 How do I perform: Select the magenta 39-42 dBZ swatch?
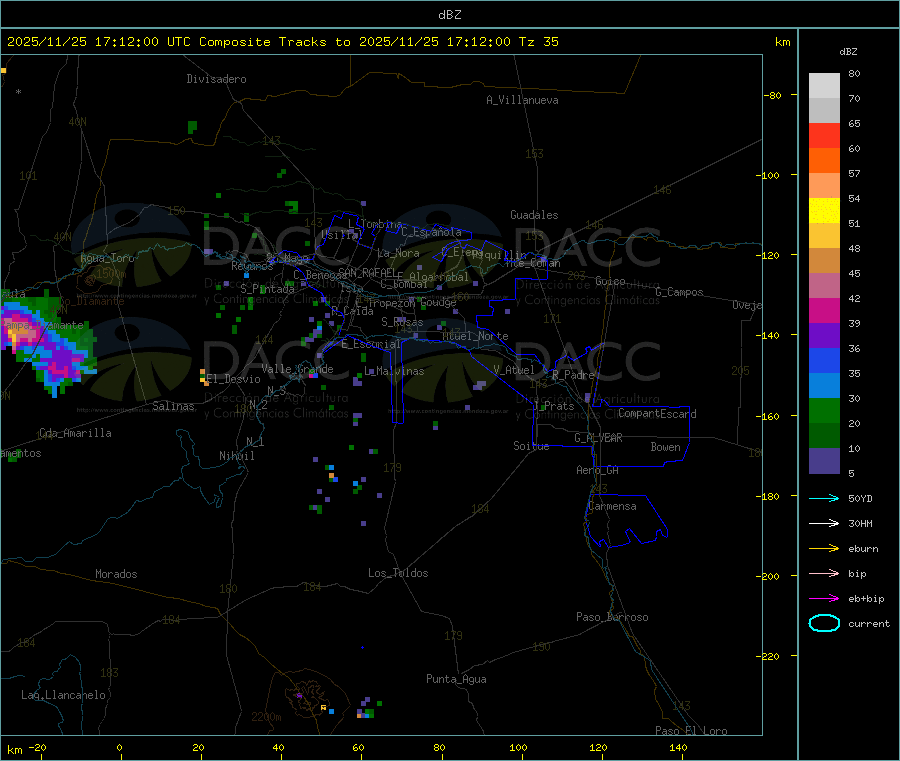[x=824, y=310]
